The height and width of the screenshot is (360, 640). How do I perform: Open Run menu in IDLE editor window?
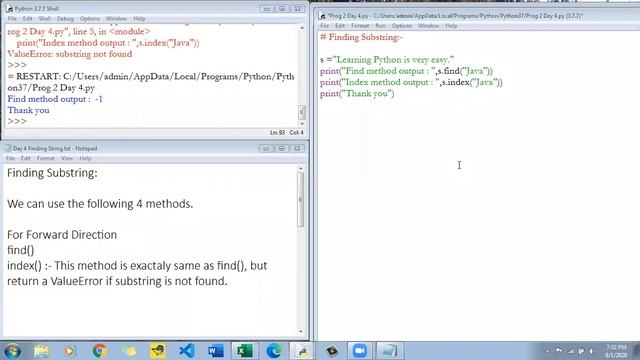tap(380, 26)
